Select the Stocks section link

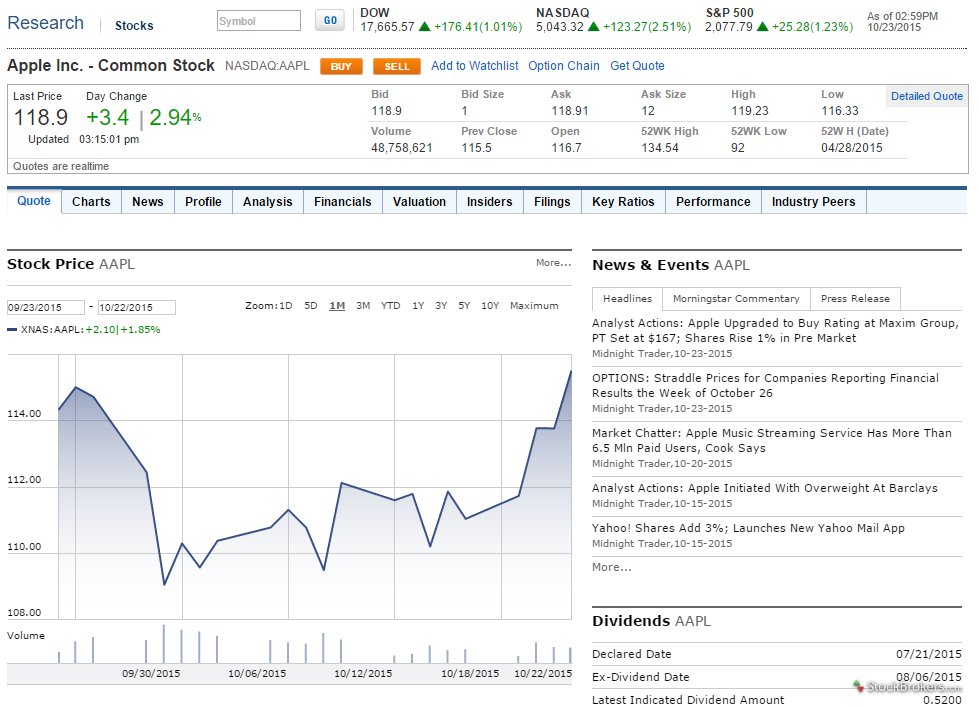point(134,26)
